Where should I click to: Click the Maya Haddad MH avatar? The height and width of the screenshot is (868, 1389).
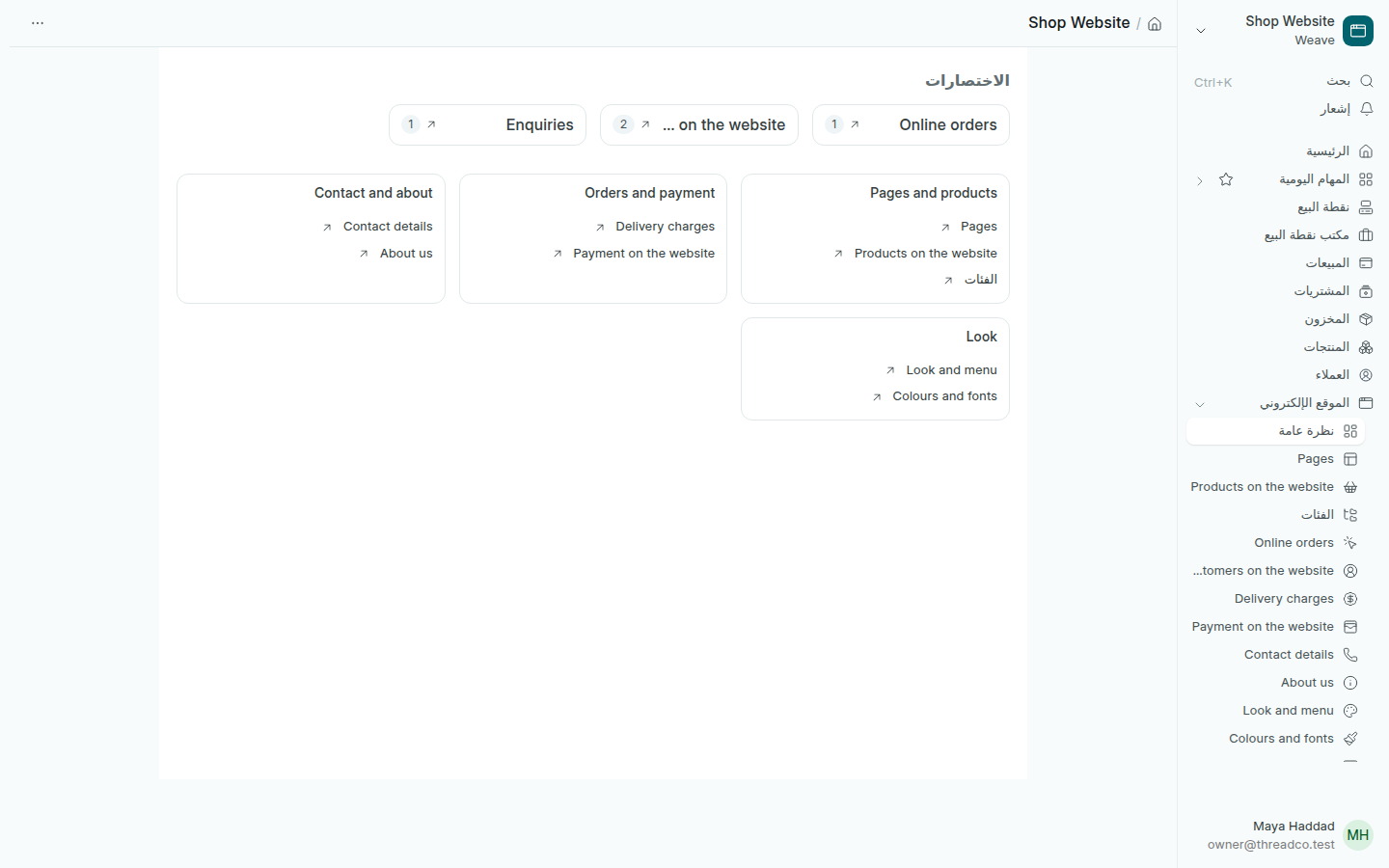[1358, 835]
